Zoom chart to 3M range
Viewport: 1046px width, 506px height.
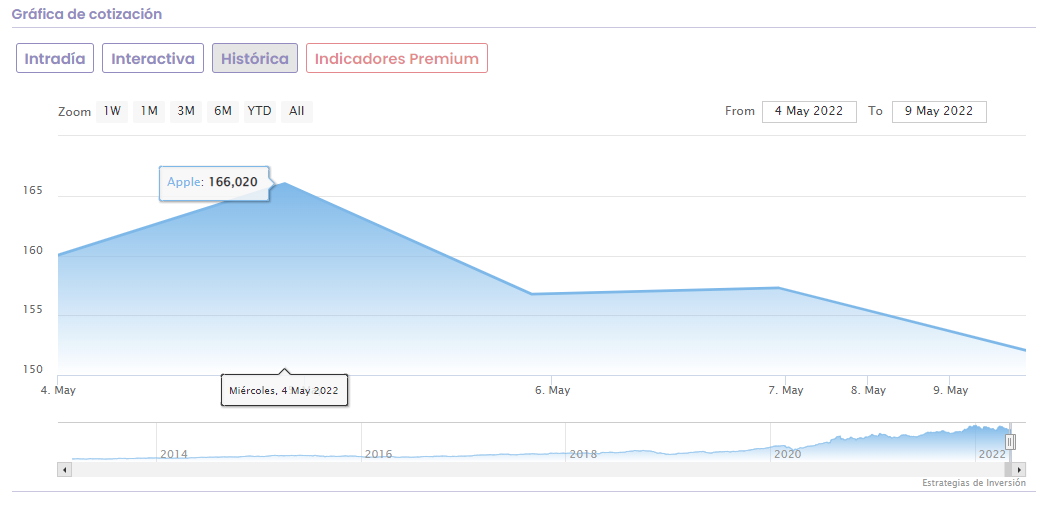(x=186, y=111)
